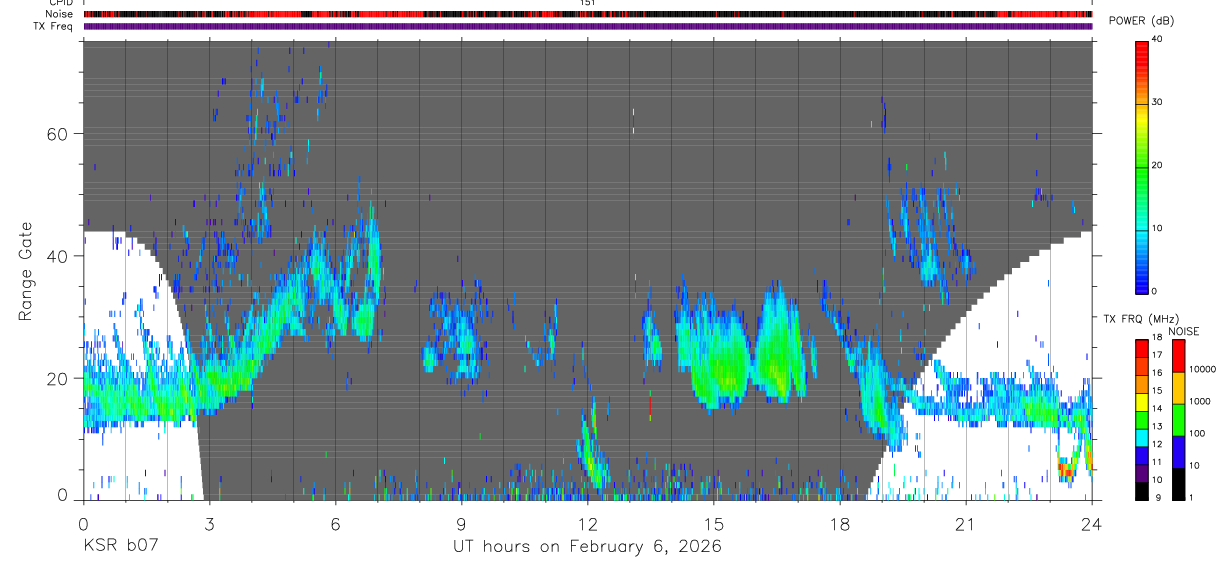Click the 'Range Gate' y-axis label
The height and width of the screenshot is (567, 1228).
[25, 271]
